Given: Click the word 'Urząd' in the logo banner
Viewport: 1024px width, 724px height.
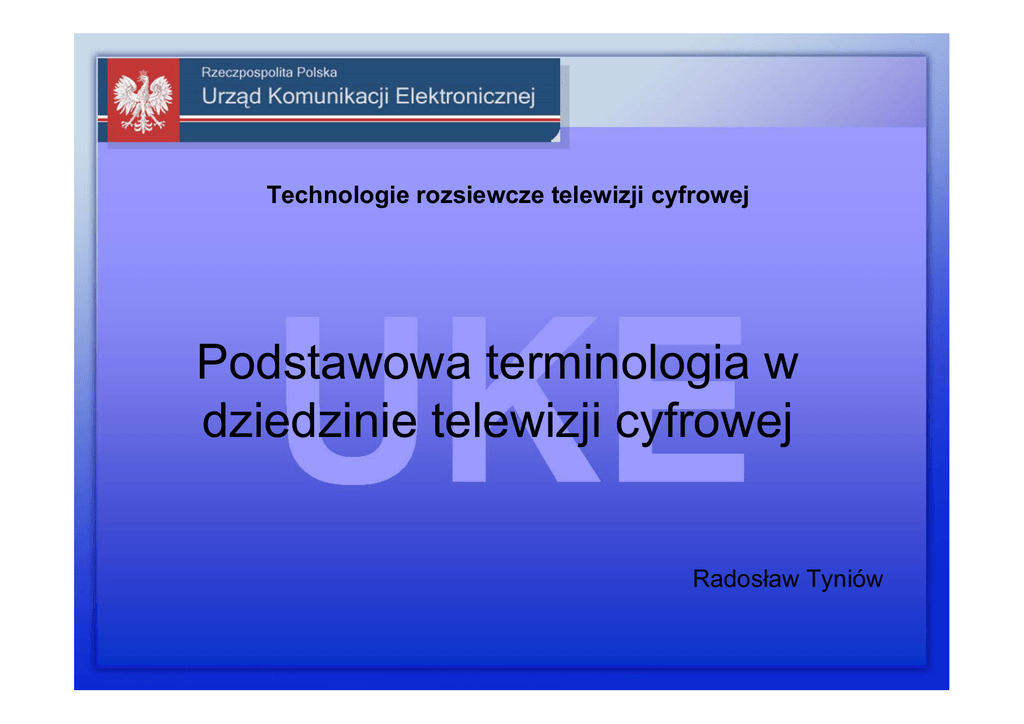Looking at the screenshot, I should 232,97.
